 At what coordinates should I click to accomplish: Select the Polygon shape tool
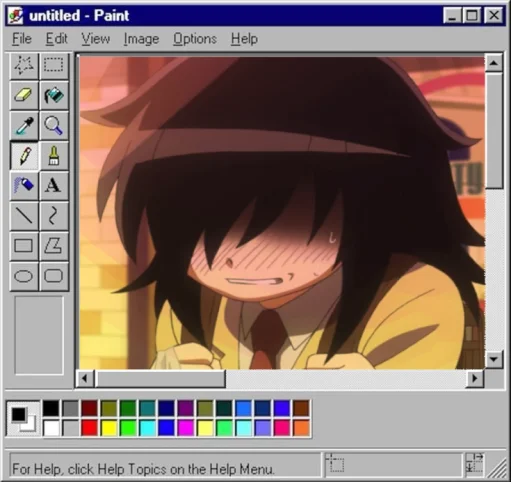click(54, 246)
